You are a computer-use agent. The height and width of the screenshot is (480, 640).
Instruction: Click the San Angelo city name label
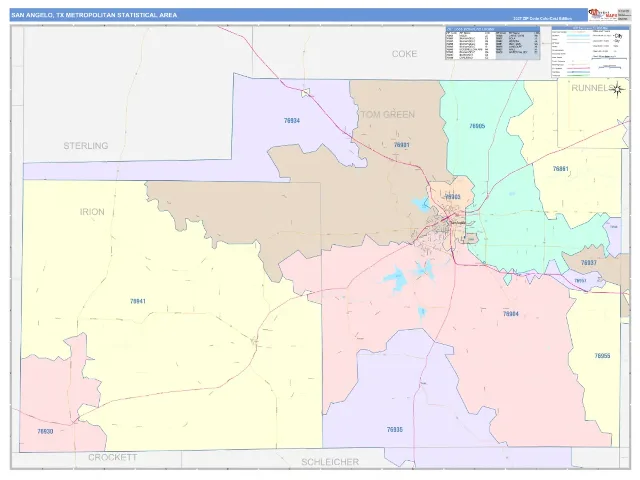tap(456, 223)
